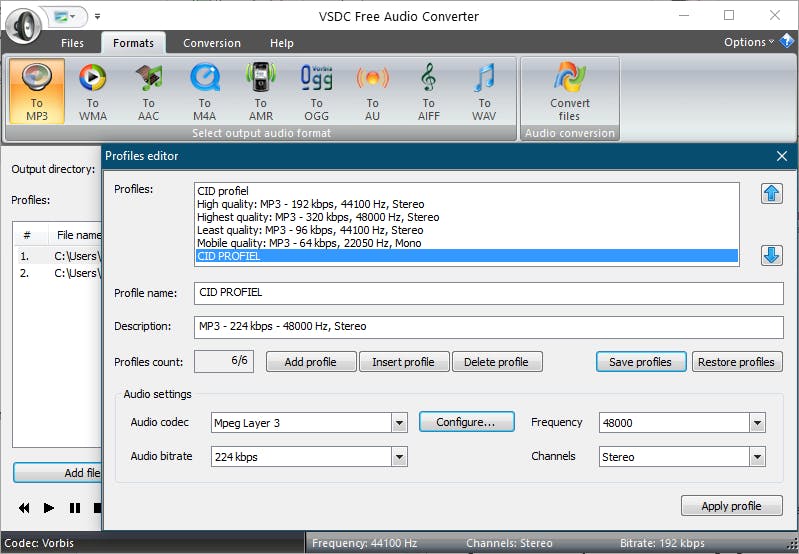Image resolution: width=799 pixels, height=554 pixels.
Task: Expand the Audio bitrate dropdown
Action: click(x=399, y=457)
